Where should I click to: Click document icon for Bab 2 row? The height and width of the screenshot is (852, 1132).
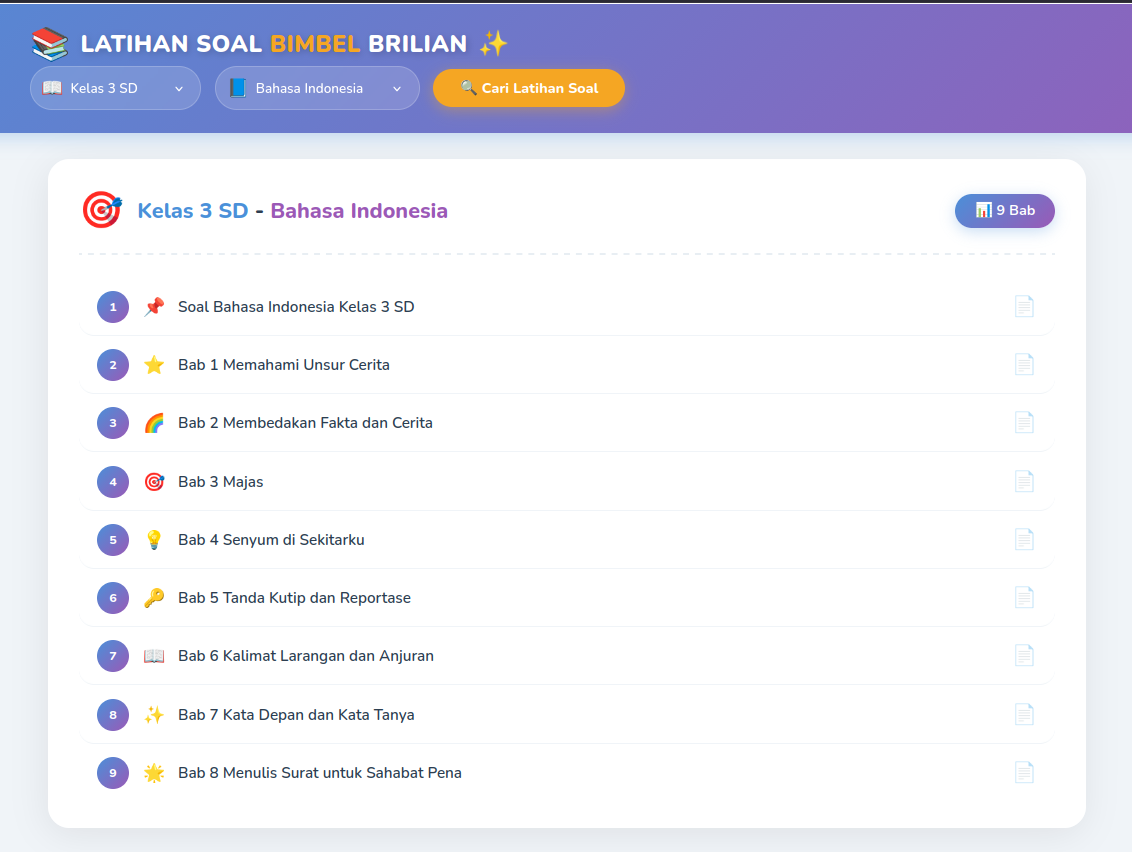click(x=1024, y=422)
